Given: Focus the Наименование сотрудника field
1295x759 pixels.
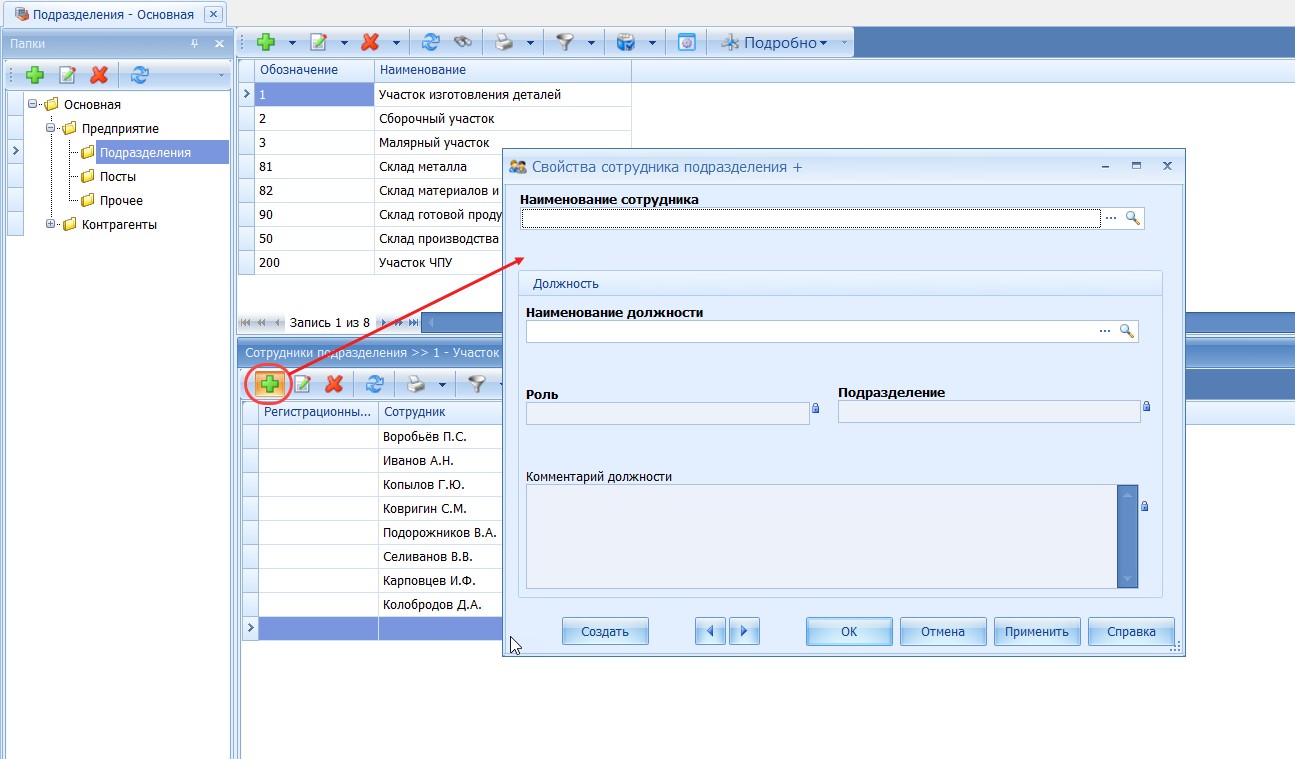Looking at the screenshot, I should coord(811,218).
